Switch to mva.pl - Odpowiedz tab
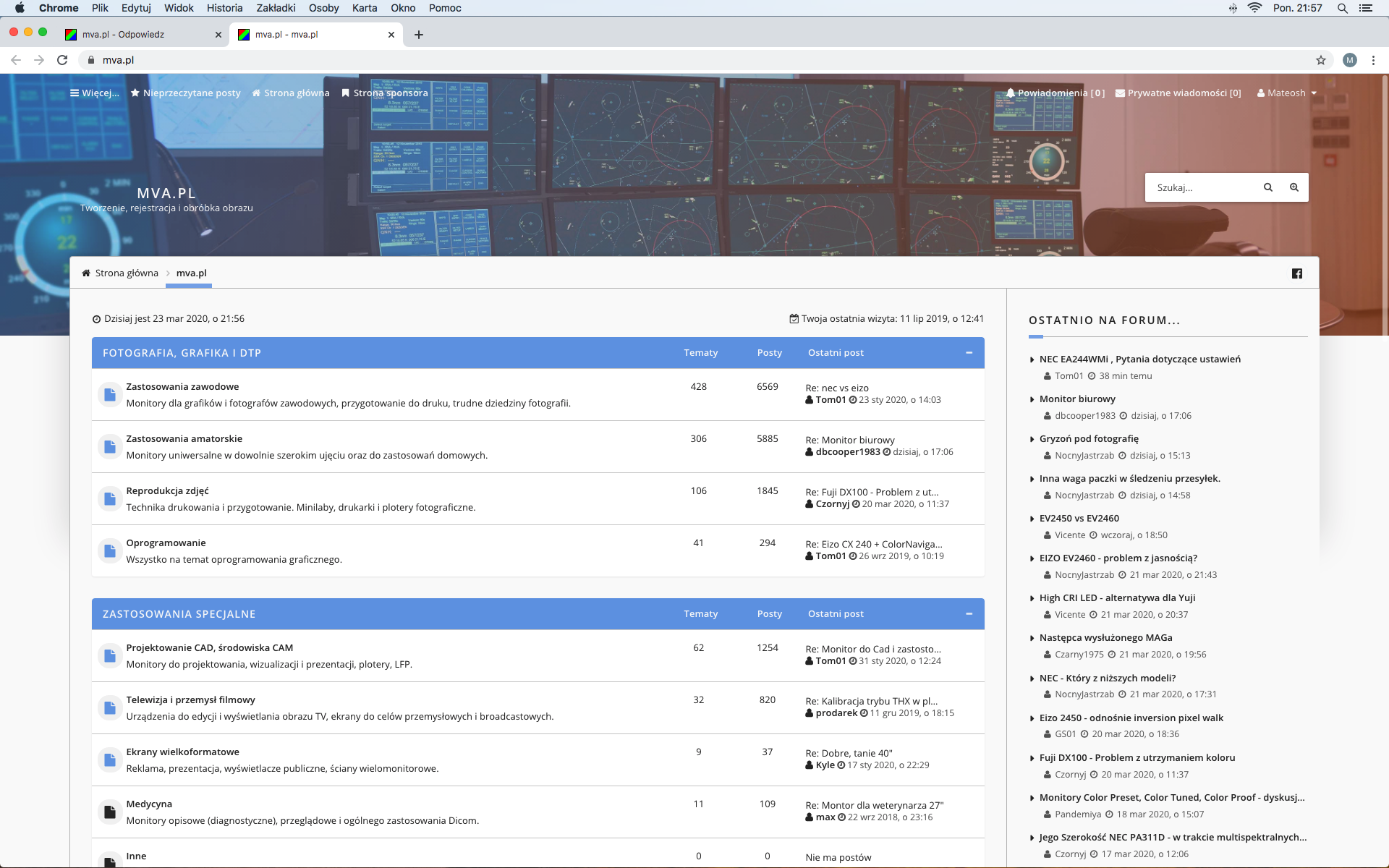The height and width of the screenshot is (868, 1389). [123, 34]
